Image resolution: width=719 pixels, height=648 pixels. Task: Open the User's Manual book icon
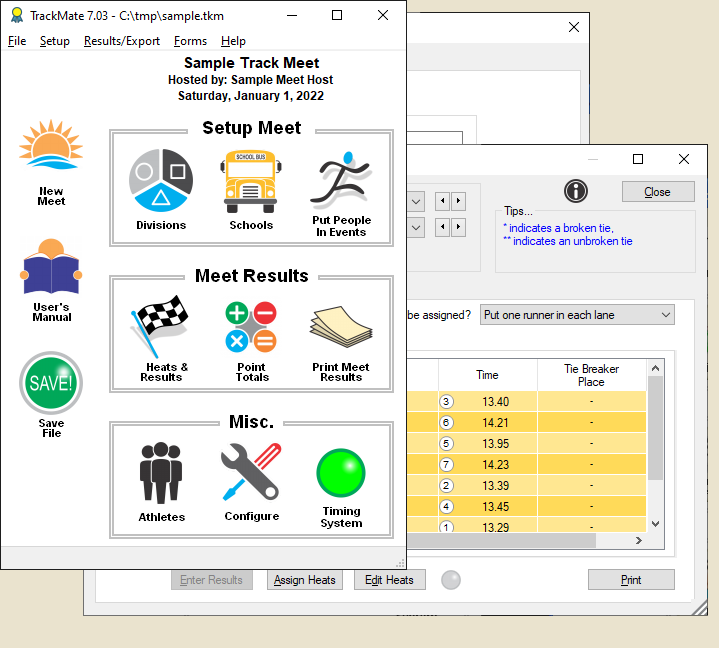pyautogui.click(x=51, y=267)
